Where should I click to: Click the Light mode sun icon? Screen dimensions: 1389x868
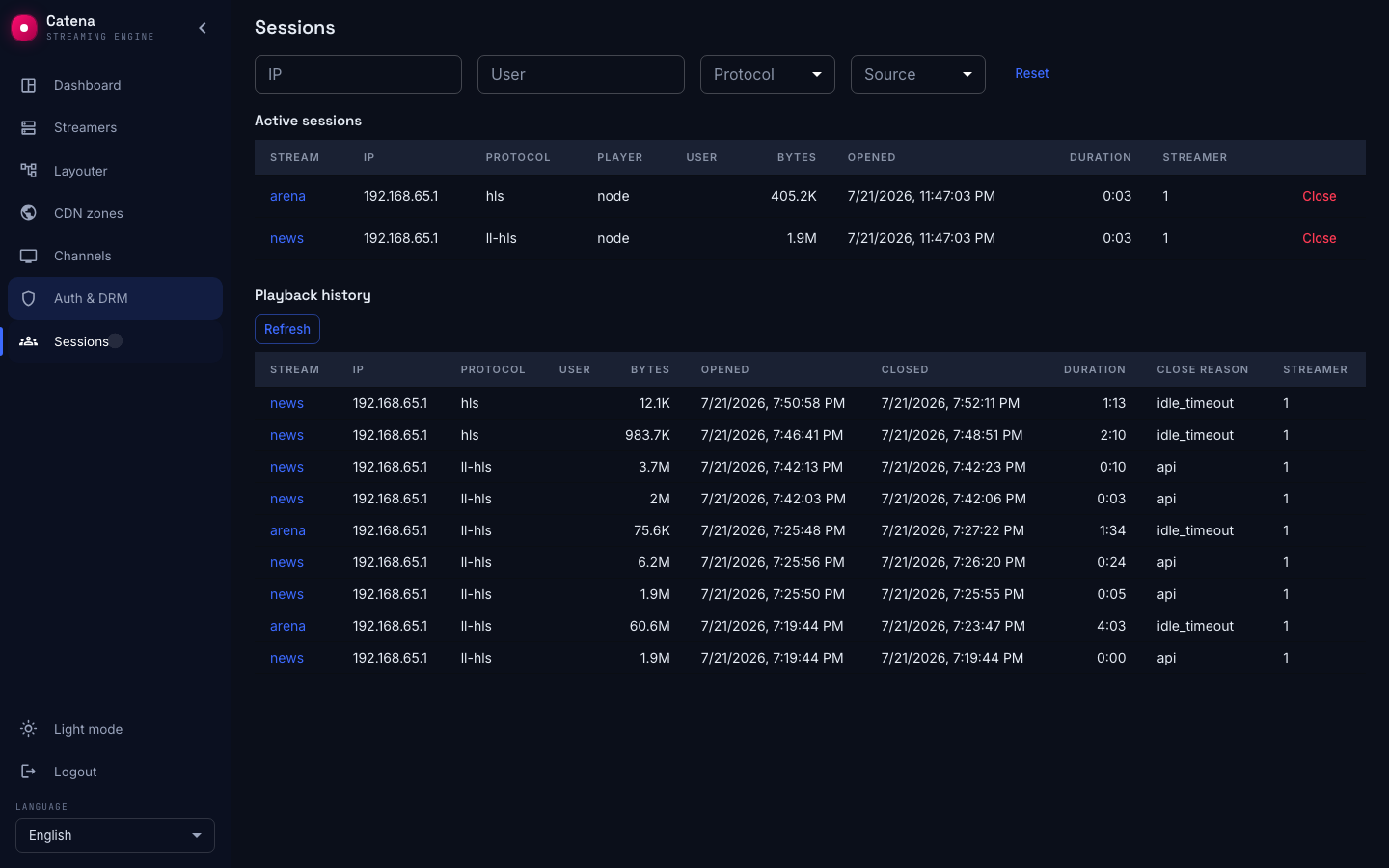pyautogui.click(x=29, y=729)
